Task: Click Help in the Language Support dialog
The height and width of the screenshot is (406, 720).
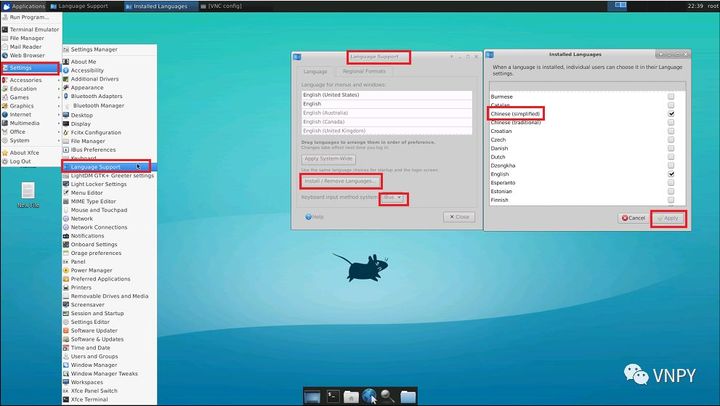Action: [315, 217]
